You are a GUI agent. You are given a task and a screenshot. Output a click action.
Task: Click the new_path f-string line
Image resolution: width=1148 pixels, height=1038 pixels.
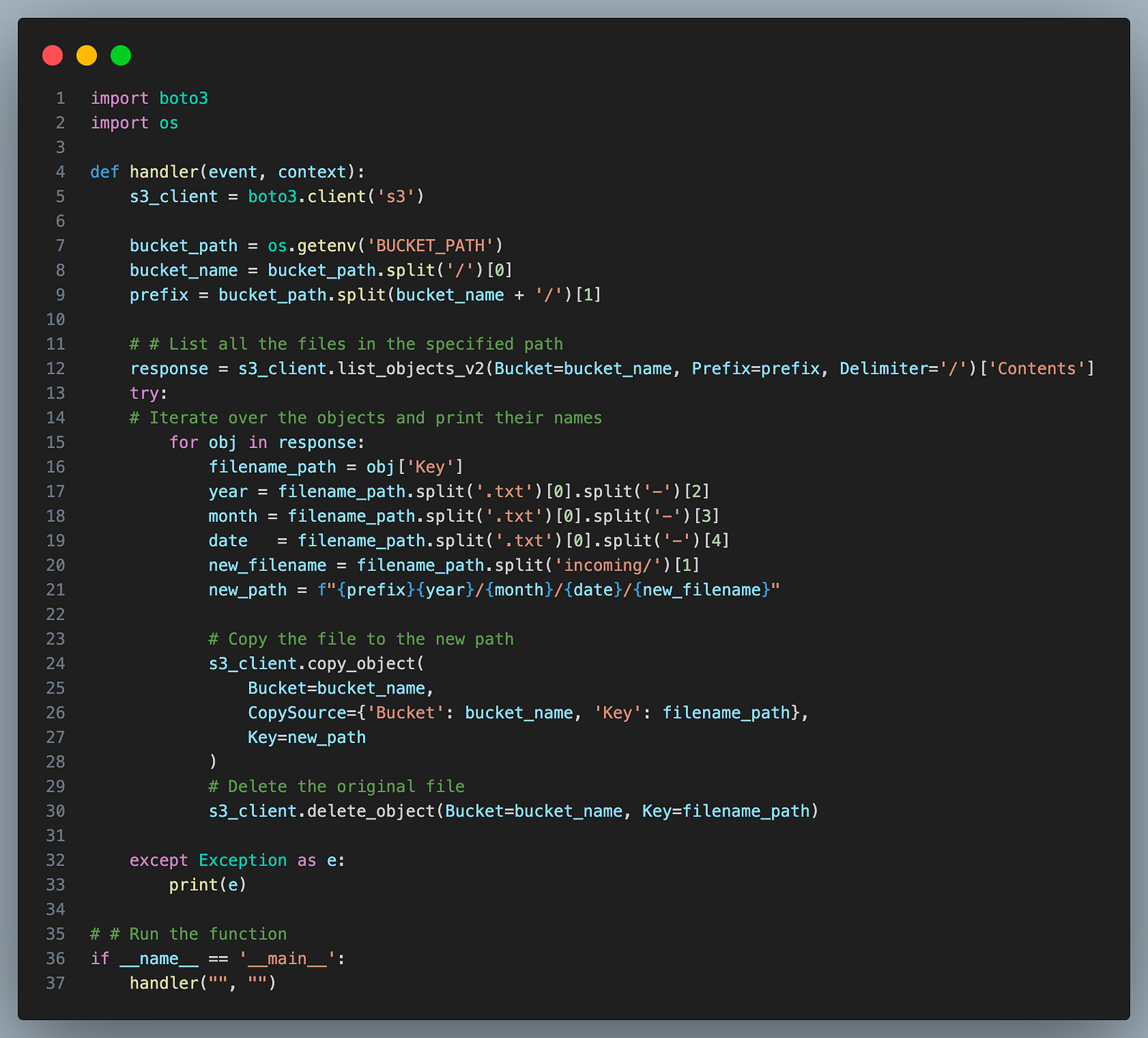494,590
